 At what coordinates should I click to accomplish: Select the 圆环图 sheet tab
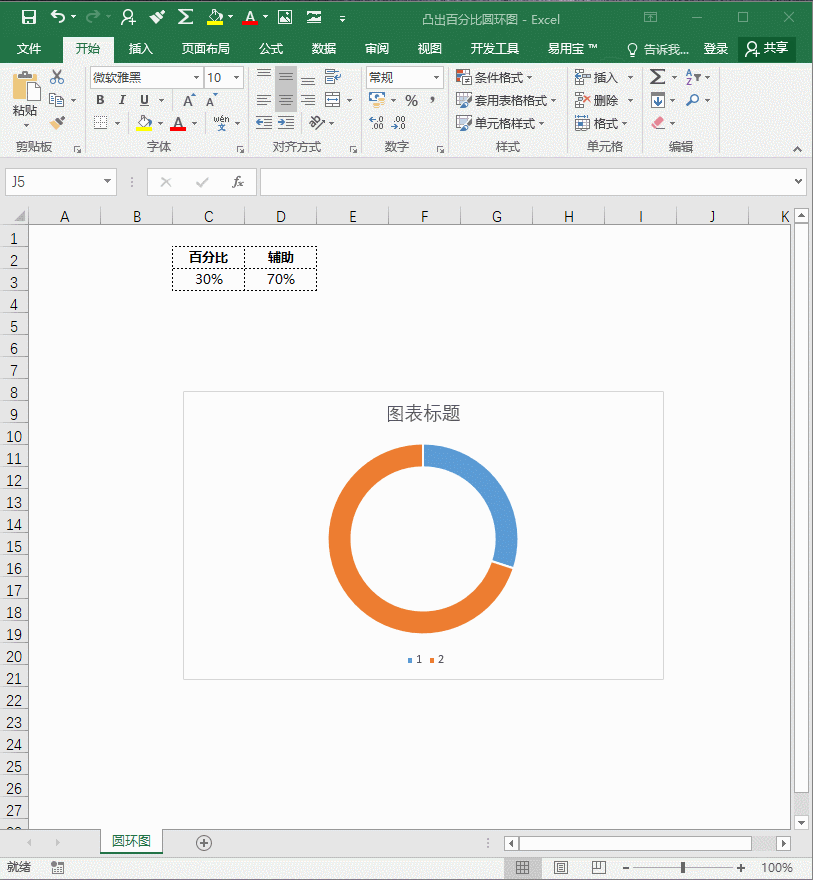(x=131, y=841)
